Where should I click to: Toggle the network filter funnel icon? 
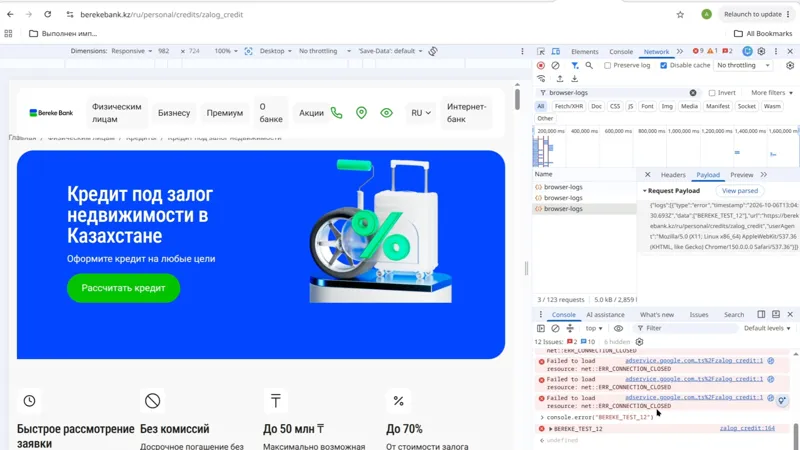click(574, 65)
